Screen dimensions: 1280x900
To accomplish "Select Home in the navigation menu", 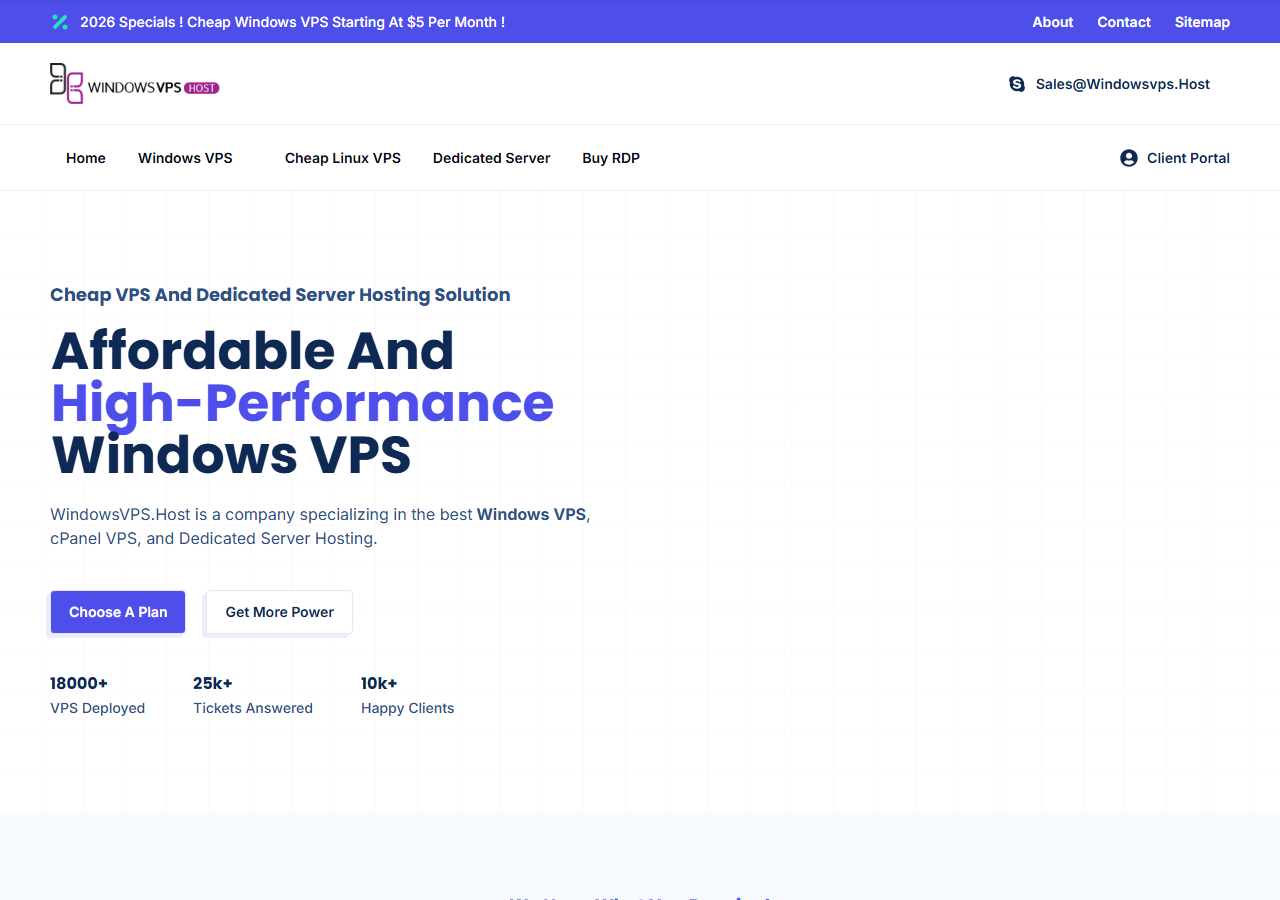I will pos(86,158).
